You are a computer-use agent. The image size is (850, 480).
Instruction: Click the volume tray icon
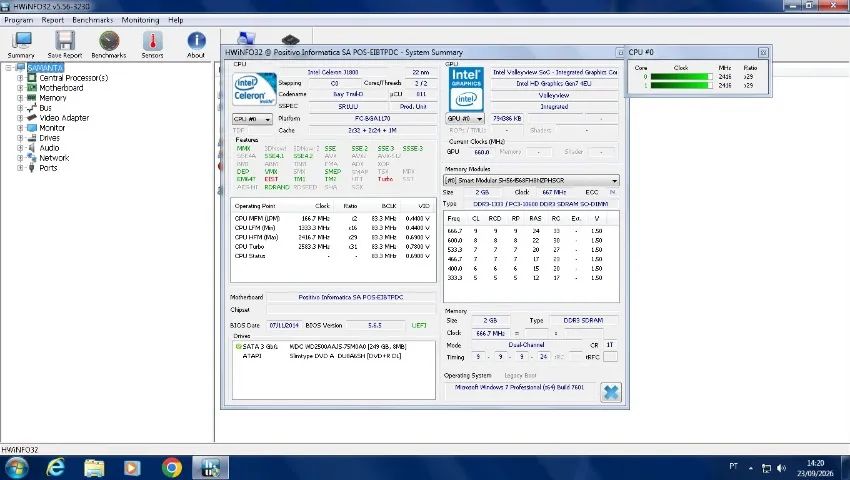[781, 468]
